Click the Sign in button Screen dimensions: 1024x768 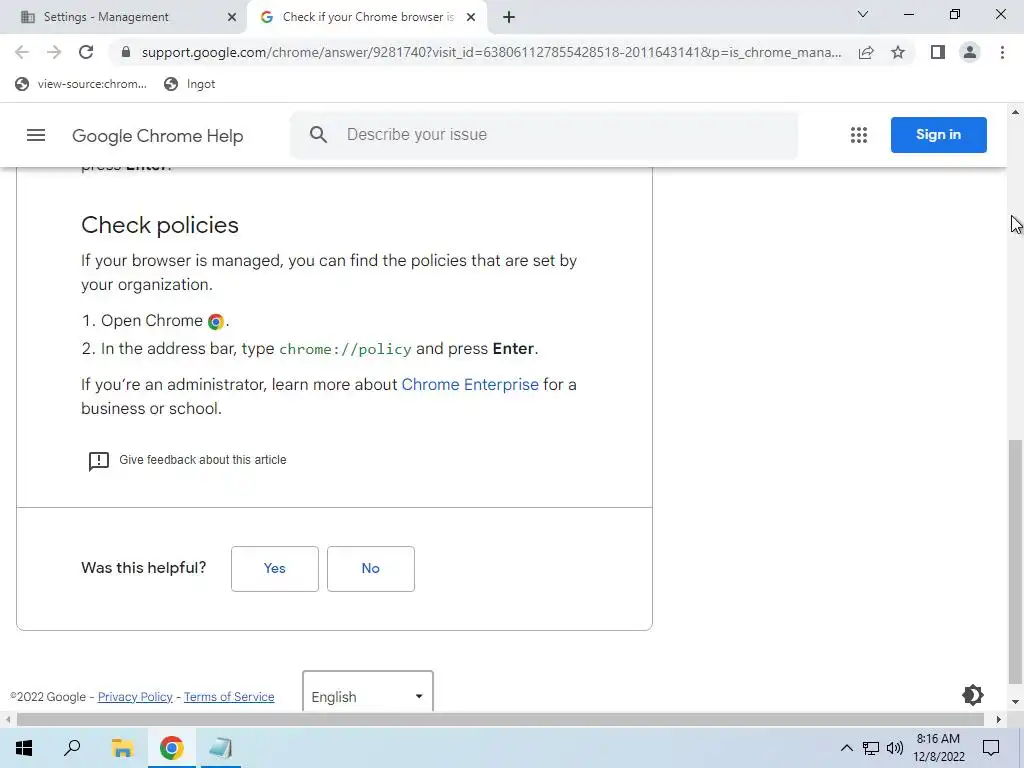point(938,135)
